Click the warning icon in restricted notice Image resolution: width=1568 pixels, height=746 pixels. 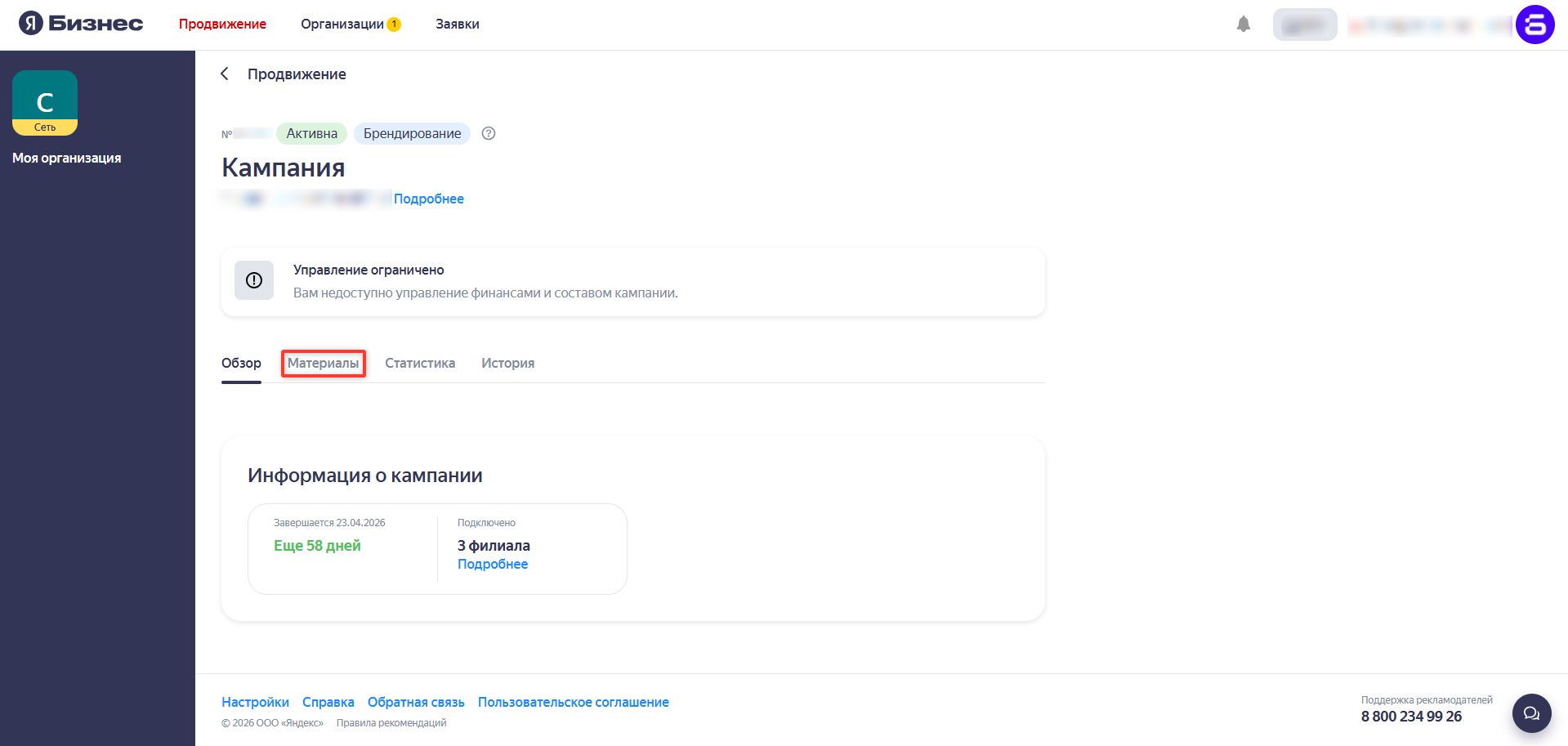point(254,280)
